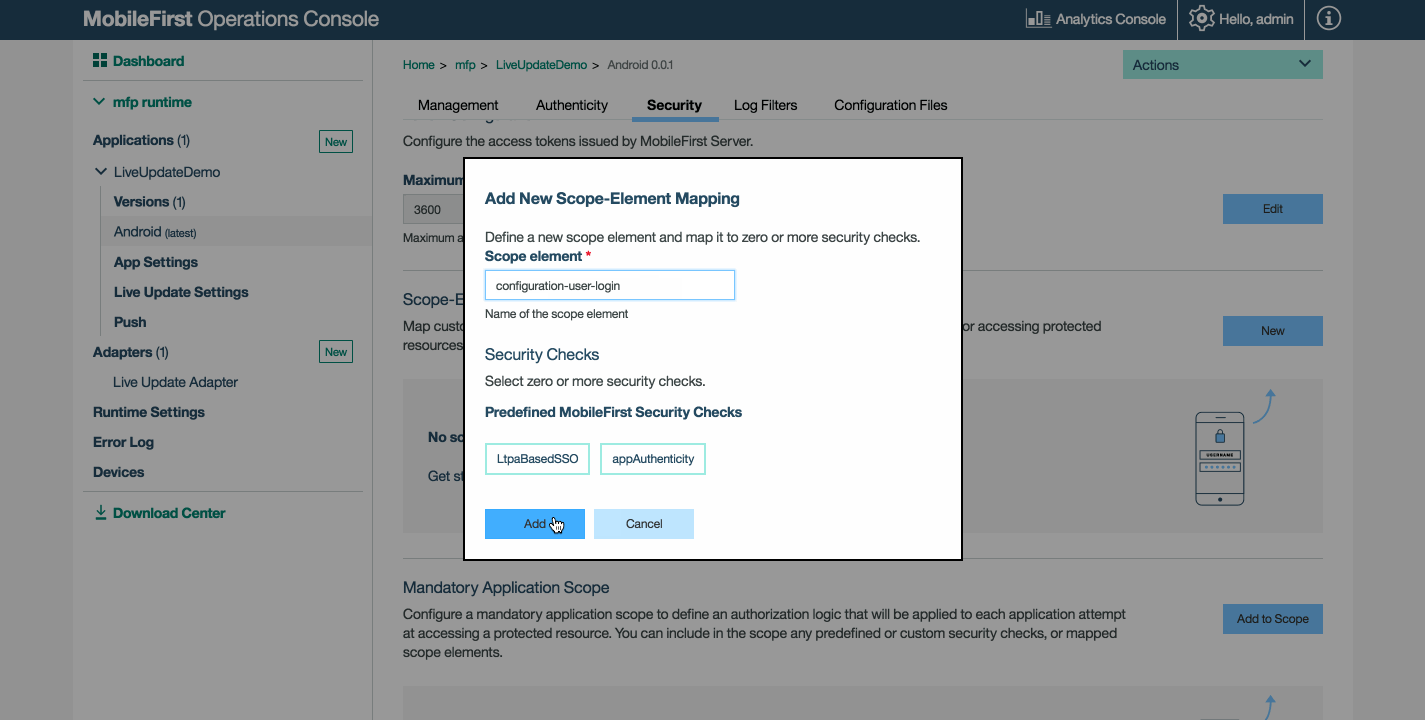Viewport: 1425px width, 720px height.
Task: Click the MobileFirst Operations Console title
Action: click(231, 19)
